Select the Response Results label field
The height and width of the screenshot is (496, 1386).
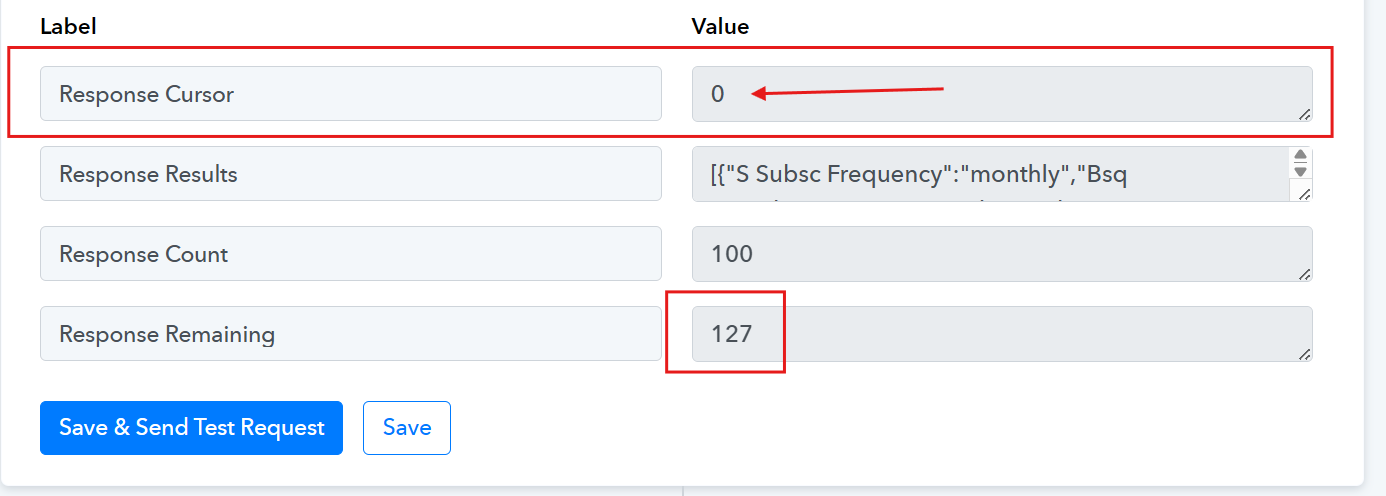[x=351, y=174]
